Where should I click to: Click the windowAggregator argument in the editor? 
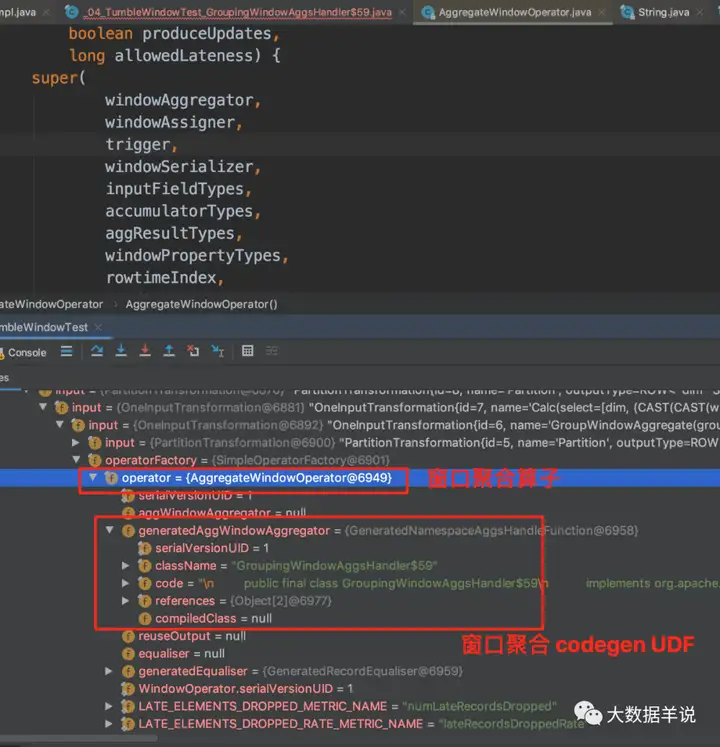tap(179, 101)
